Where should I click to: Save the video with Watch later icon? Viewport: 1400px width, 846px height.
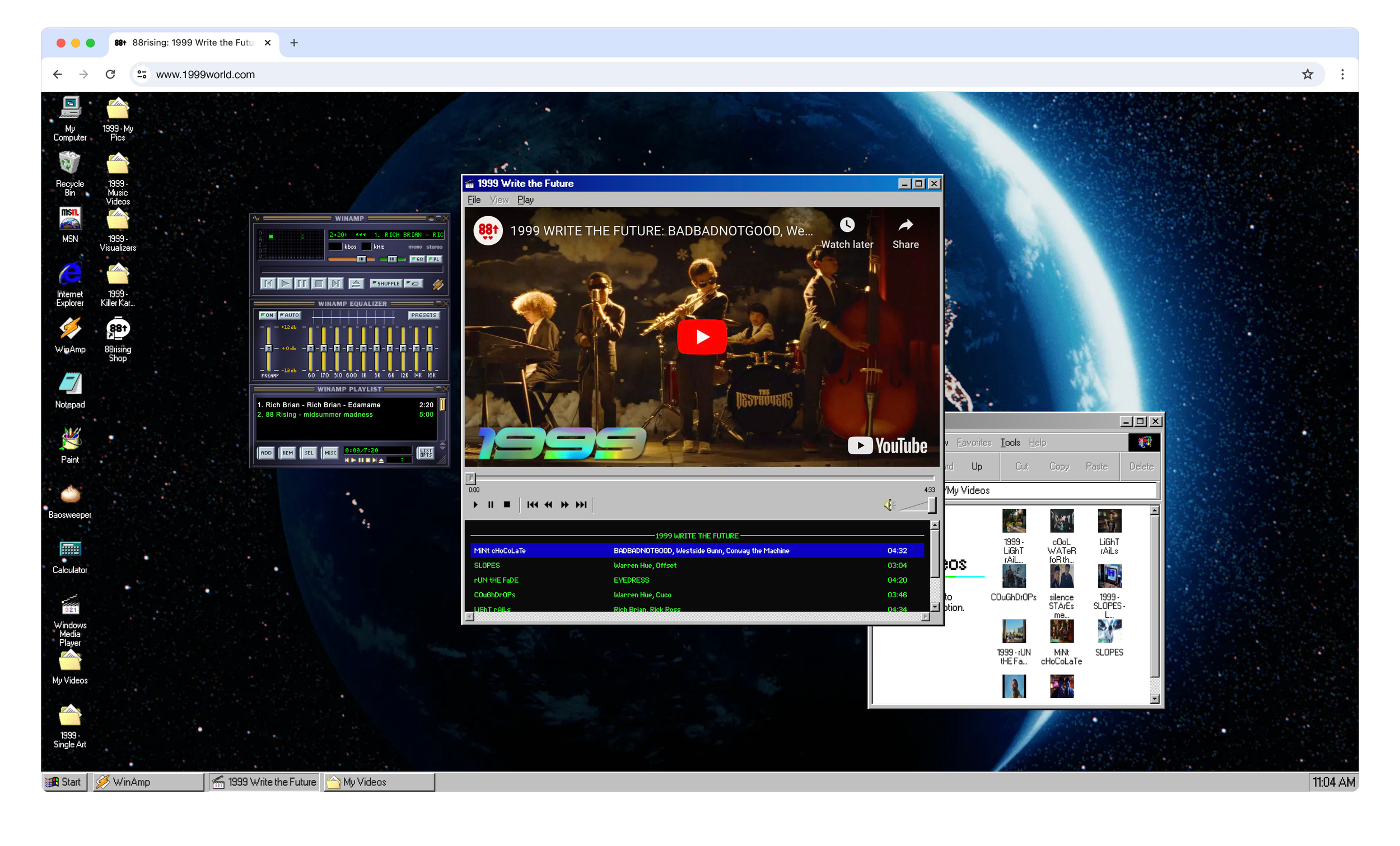847,226
